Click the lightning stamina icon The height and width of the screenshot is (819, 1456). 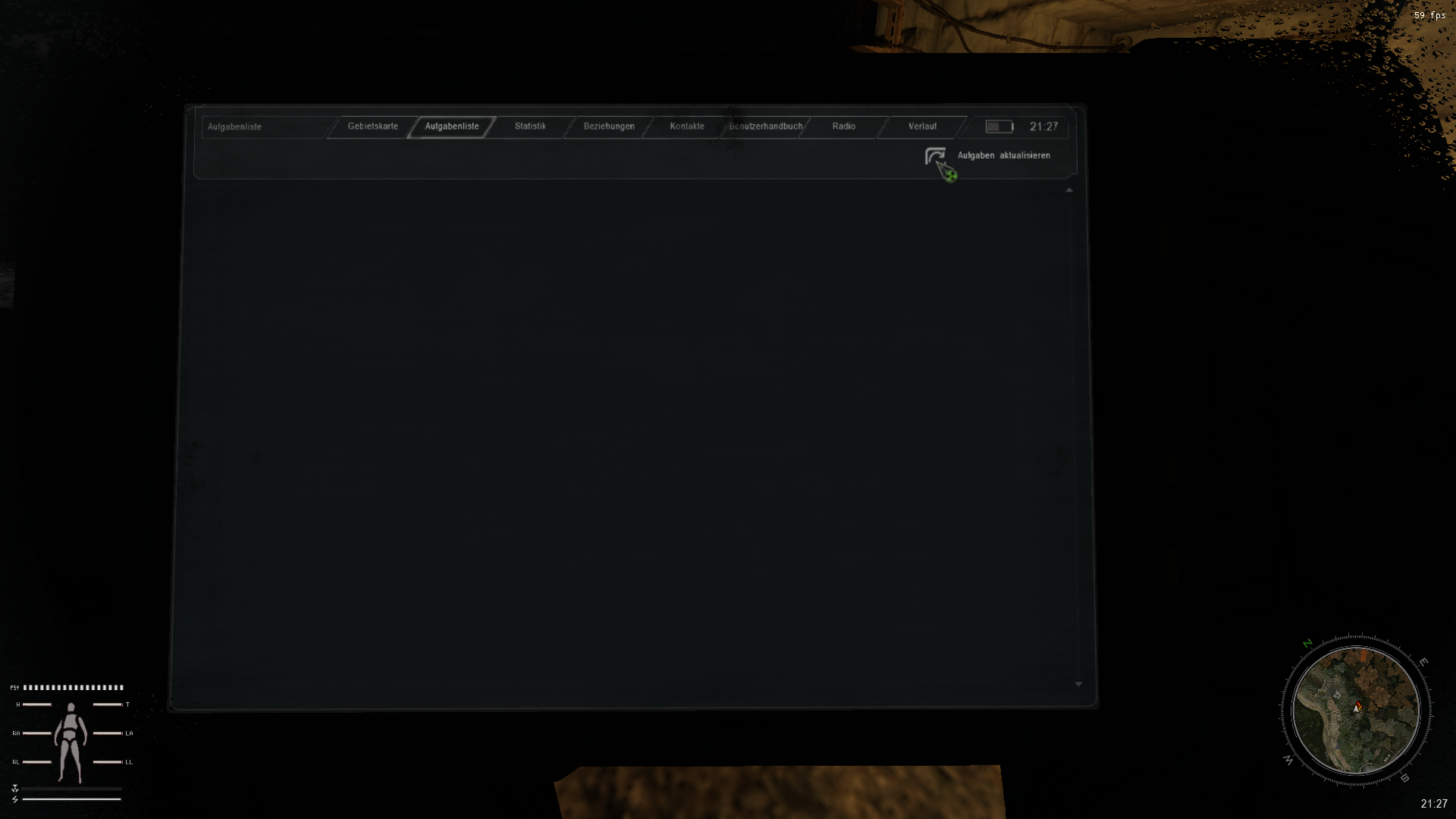(x=14, y=799)
